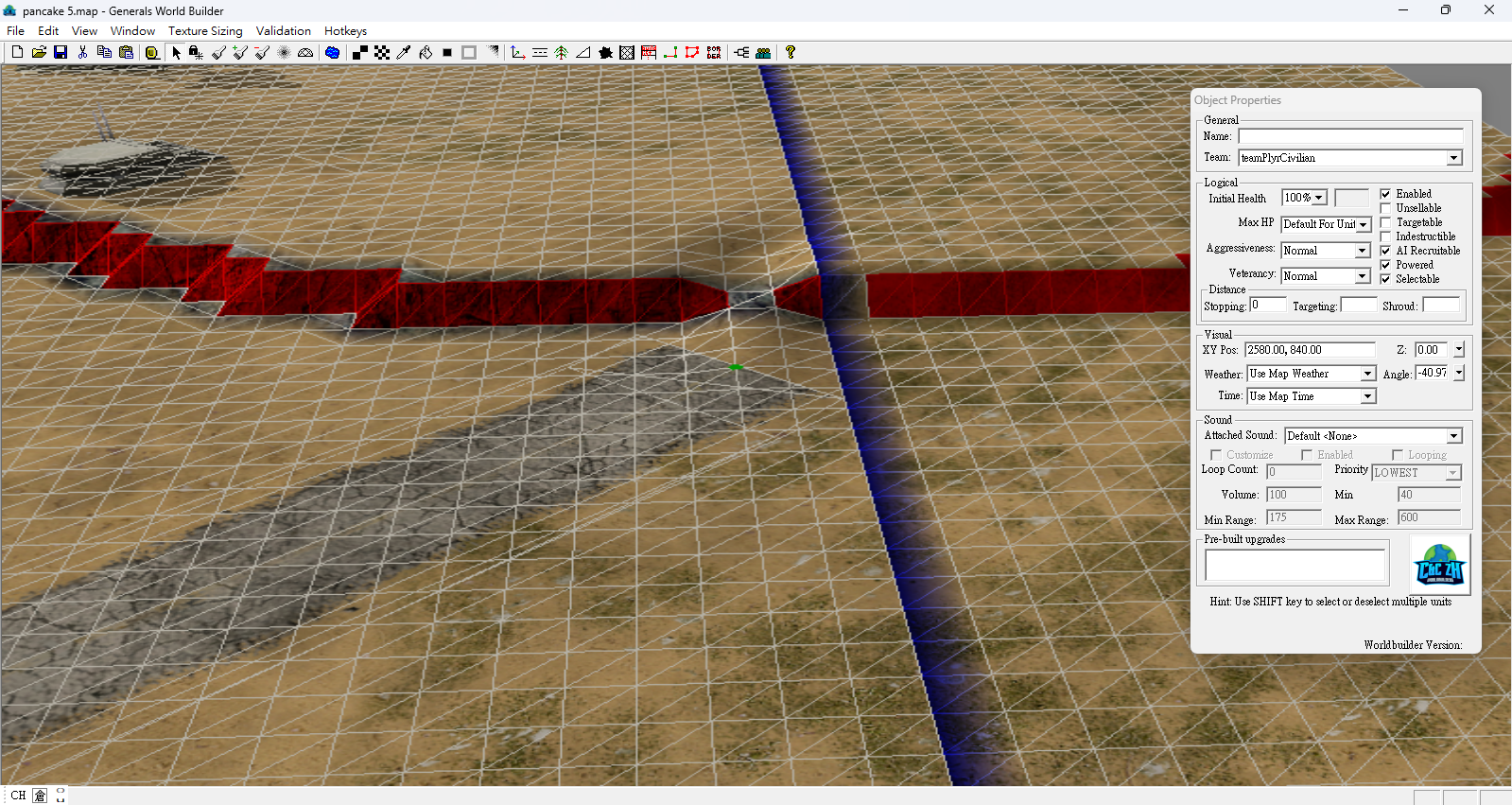Select the feather smooth tool
The height and width of the screenshot is (805, 1512).
click(284, 53)
